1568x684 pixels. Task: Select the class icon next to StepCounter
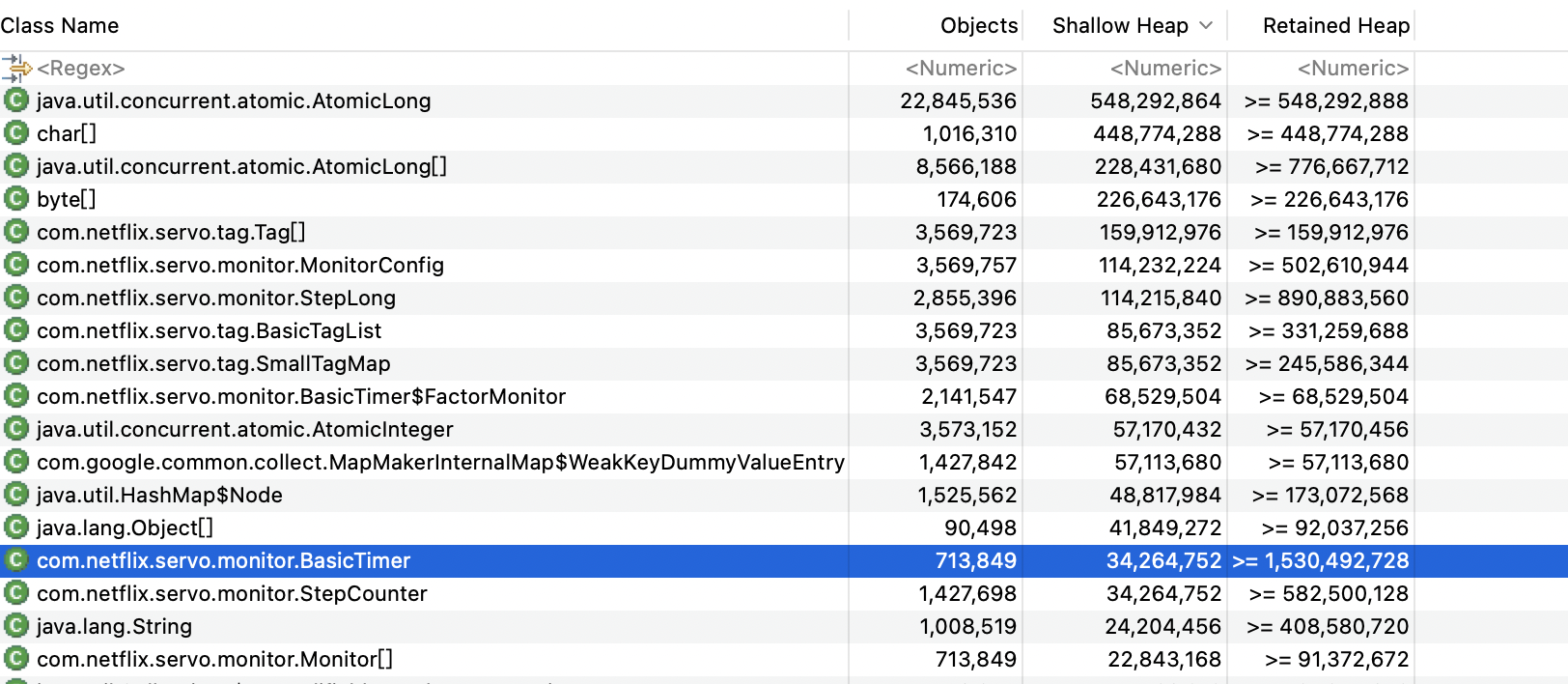point(16,593)
